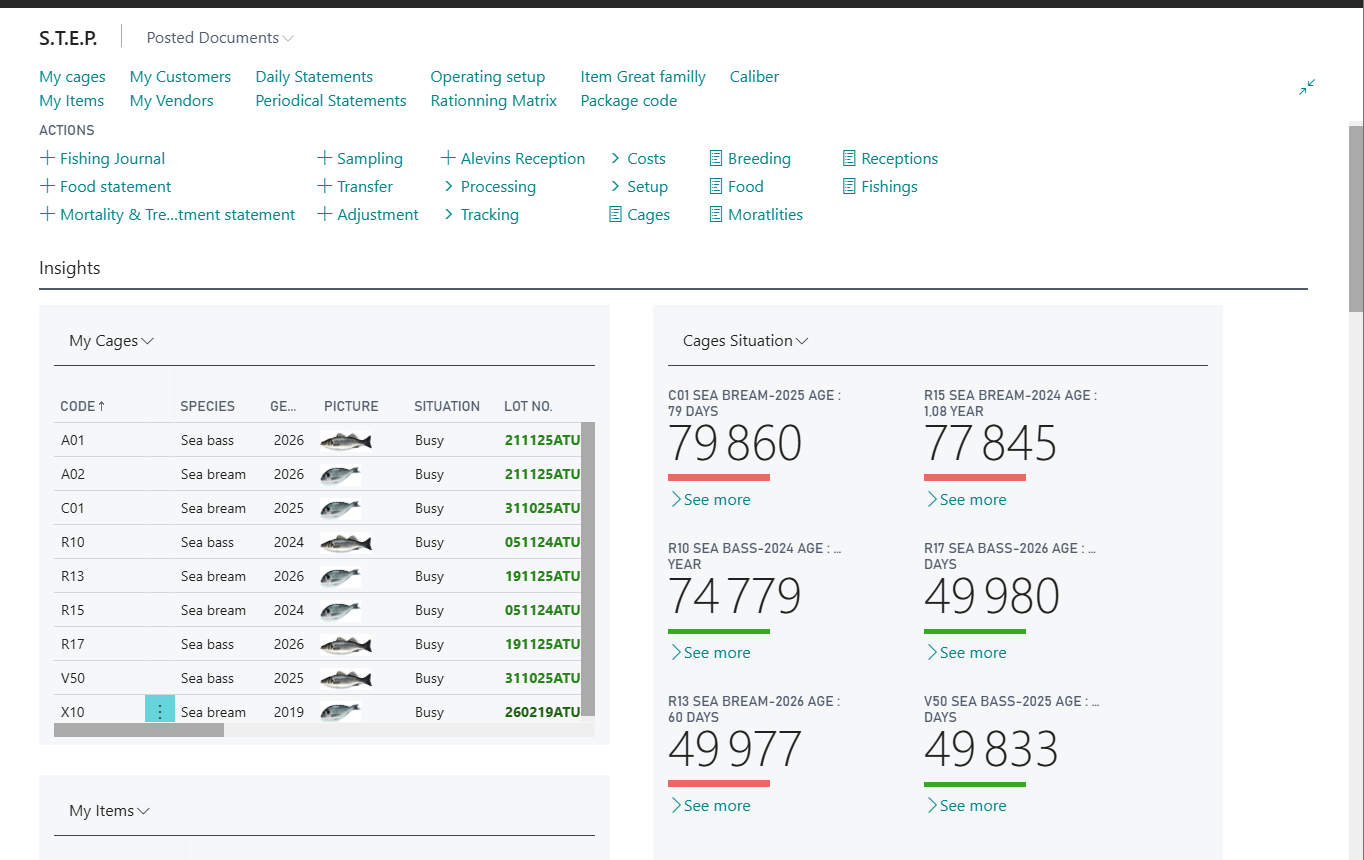1364x860 pixels.
Task: Click the fish picture in row A01
Action: 346,440
